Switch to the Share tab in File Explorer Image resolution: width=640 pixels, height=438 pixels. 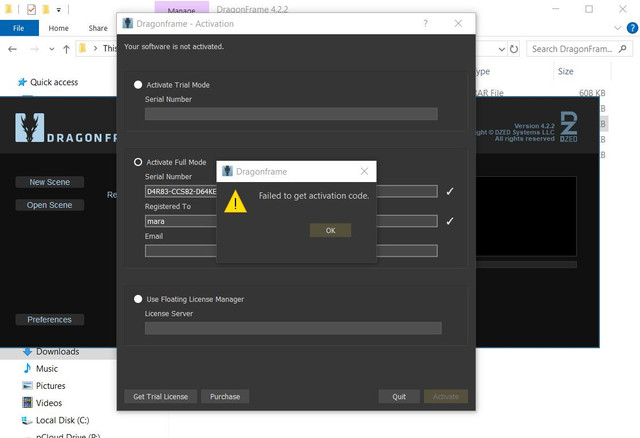98,28
